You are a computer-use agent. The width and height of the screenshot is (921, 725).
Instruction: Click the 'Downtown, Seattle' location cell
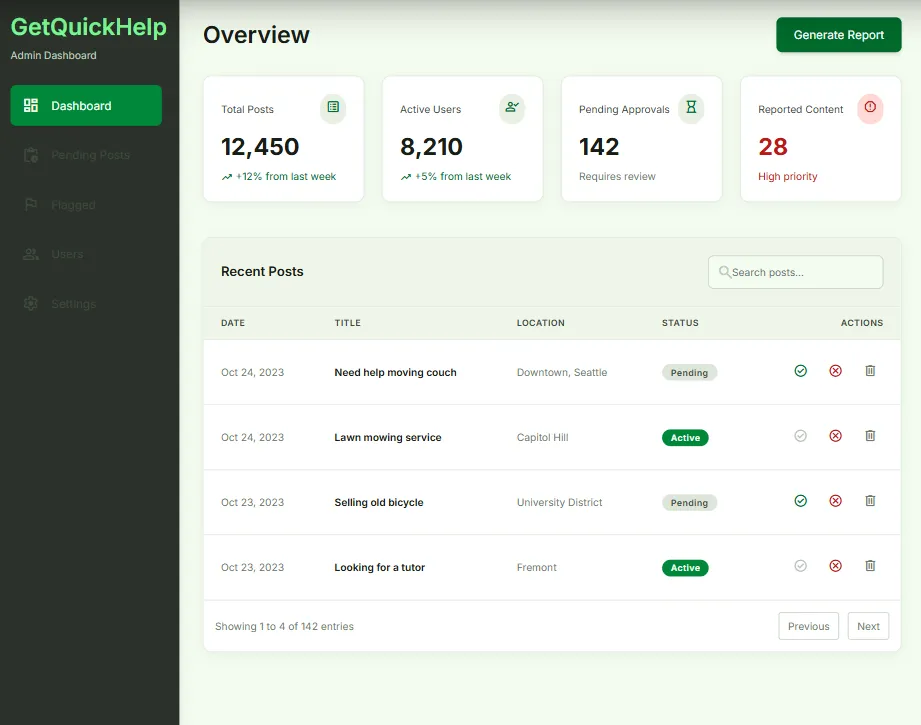pos(562,372)
